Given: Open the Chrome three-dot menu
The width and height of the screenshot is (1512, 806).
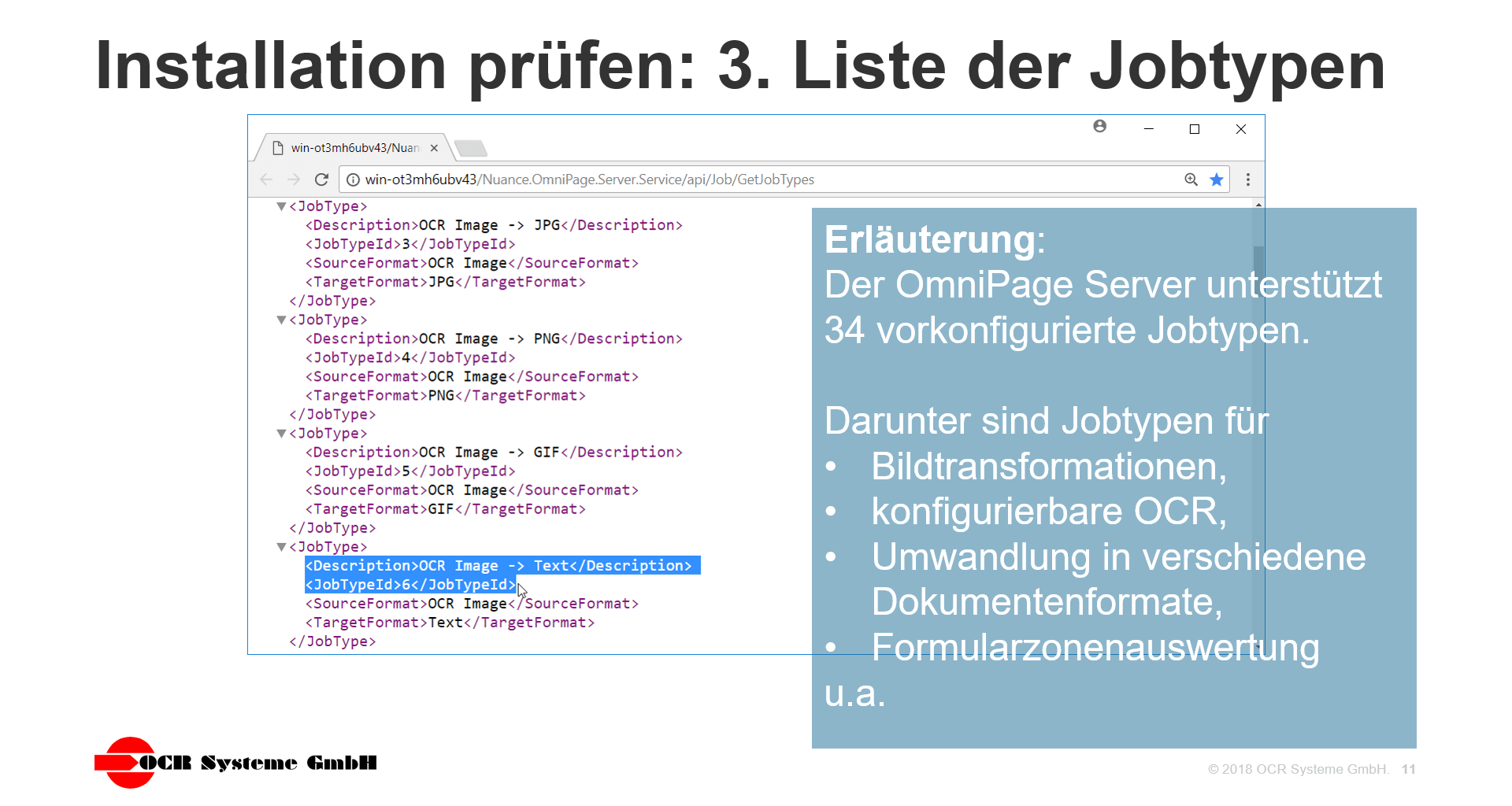Looking at the screenshot, I should coord(1247,179).
